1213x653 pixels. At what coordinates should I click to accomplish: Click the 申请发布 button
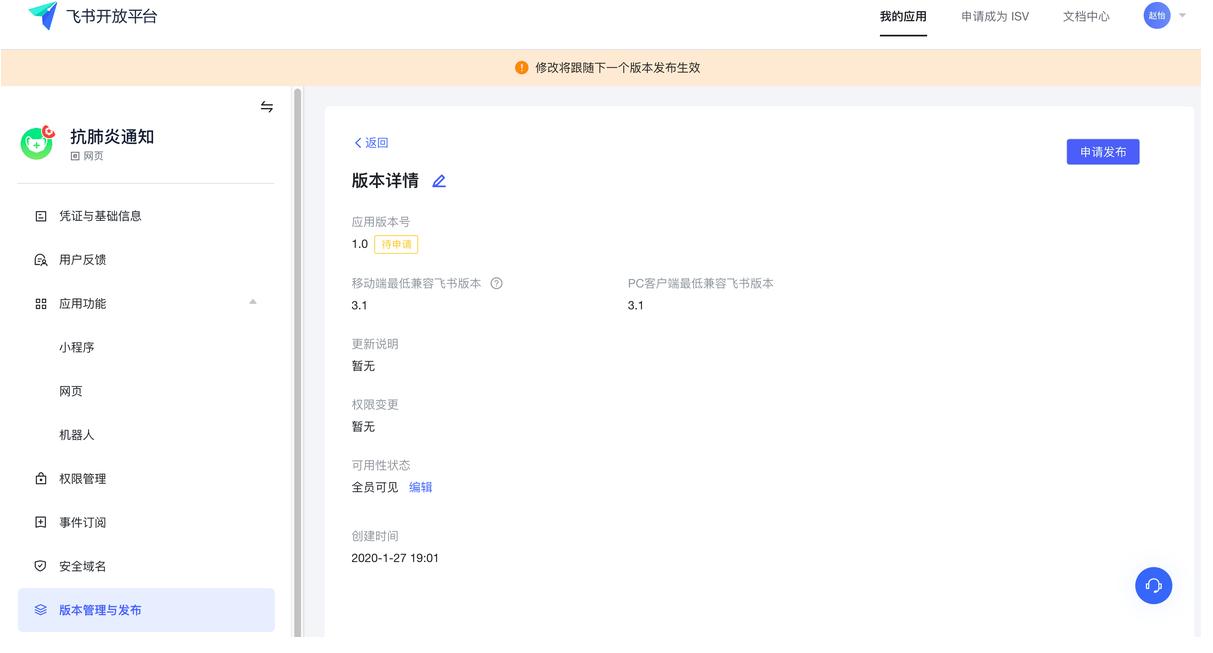point(1102,151)
